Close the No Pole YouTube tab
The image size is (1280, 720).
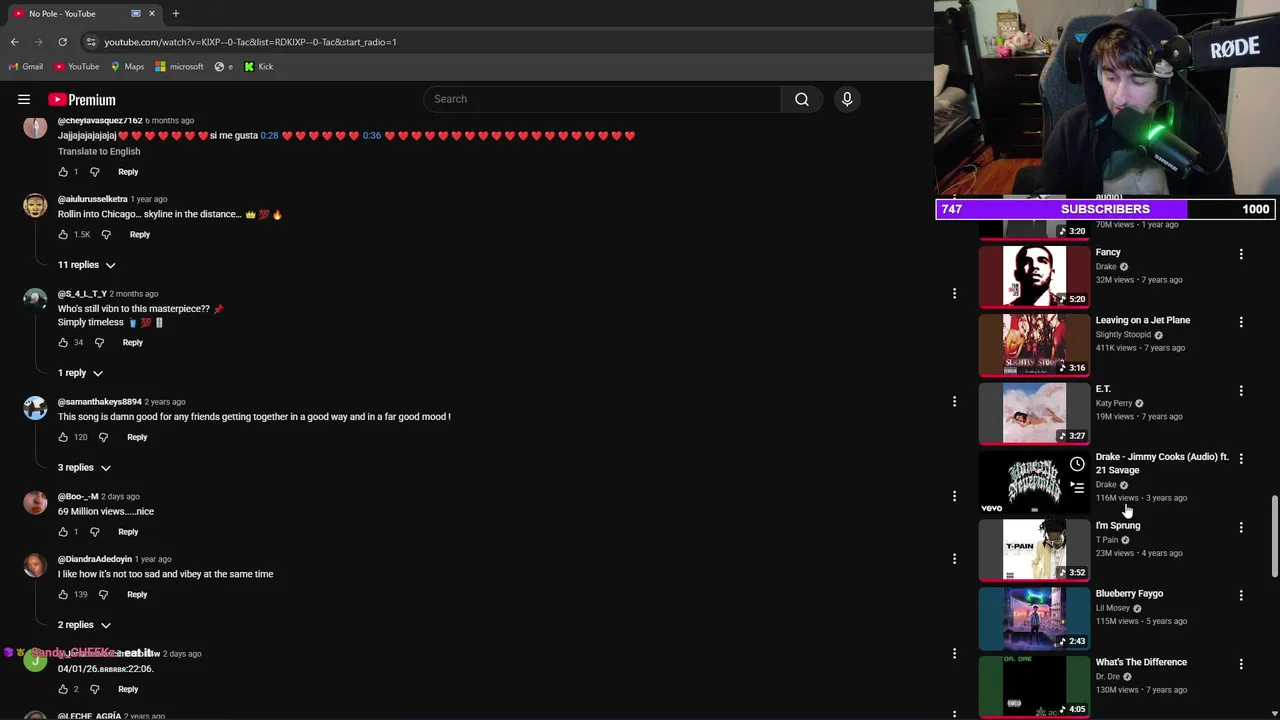point(152,13)
